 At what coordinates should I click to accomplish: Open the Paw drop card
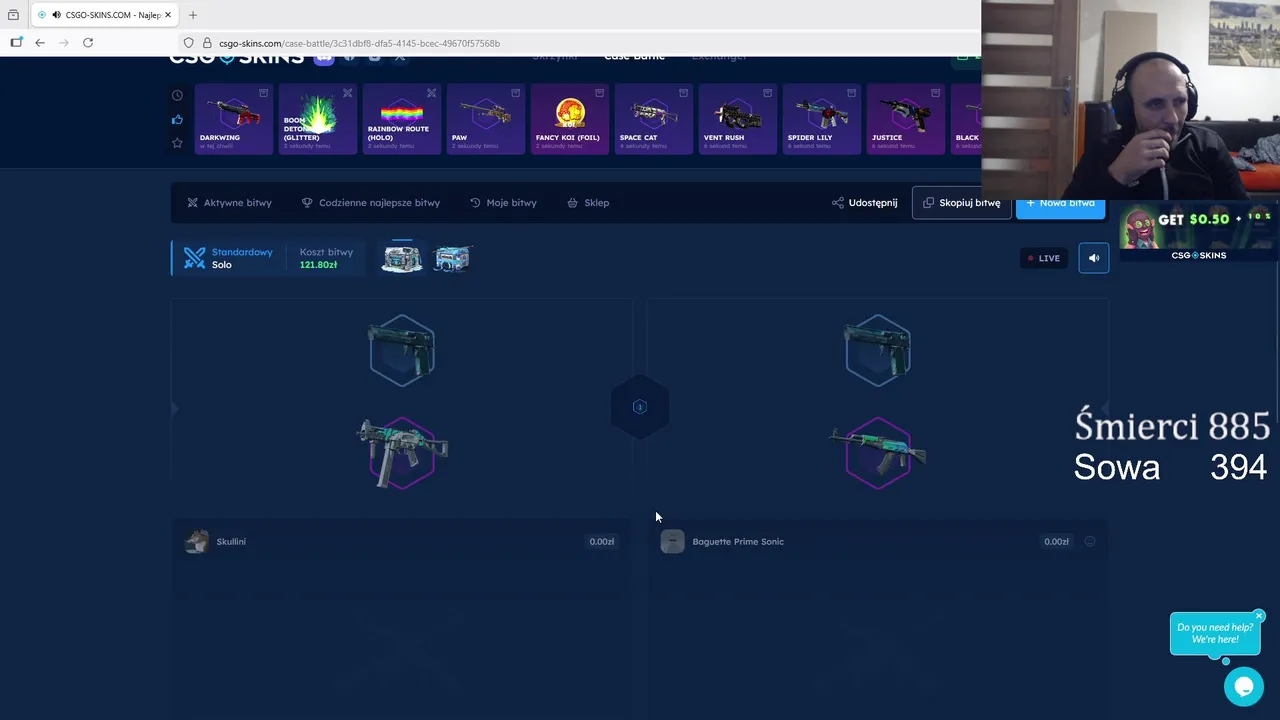coord(485,119)
